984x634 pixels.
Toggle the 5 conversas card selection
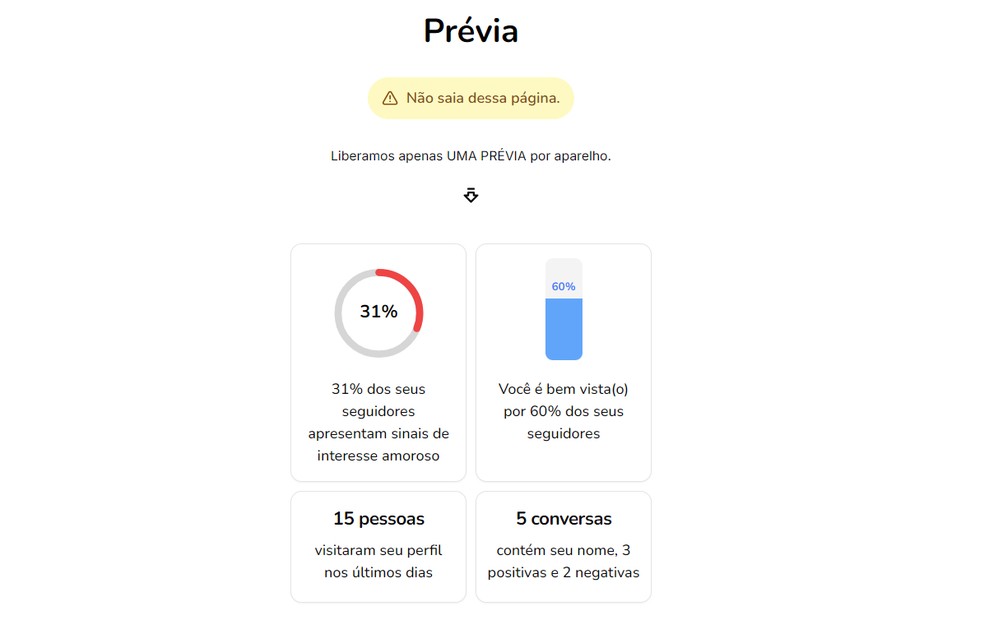[x=563, y=546]
